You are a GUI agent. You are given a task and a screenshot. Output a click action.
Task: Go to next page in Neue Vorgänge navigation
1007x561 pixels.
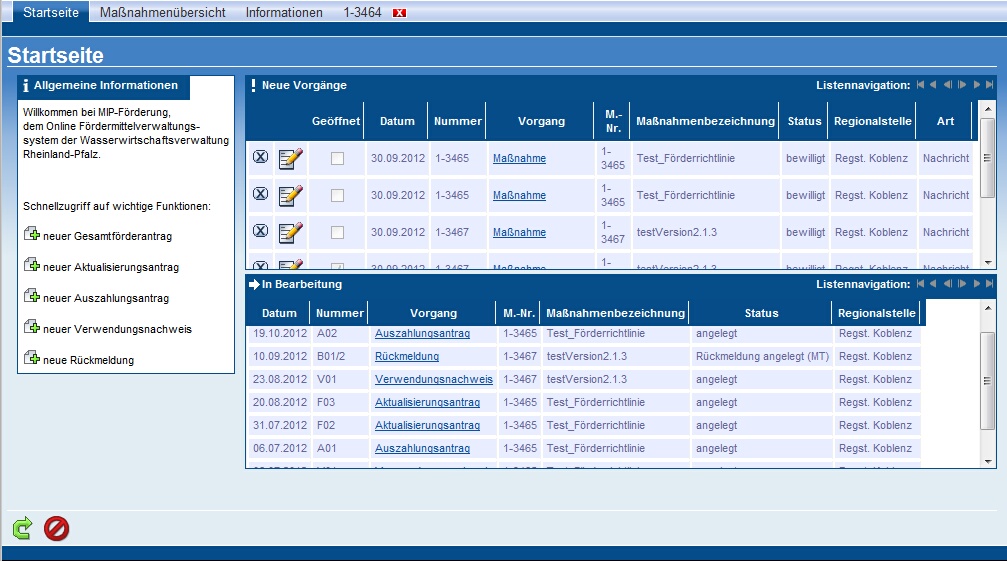(976, 85)
